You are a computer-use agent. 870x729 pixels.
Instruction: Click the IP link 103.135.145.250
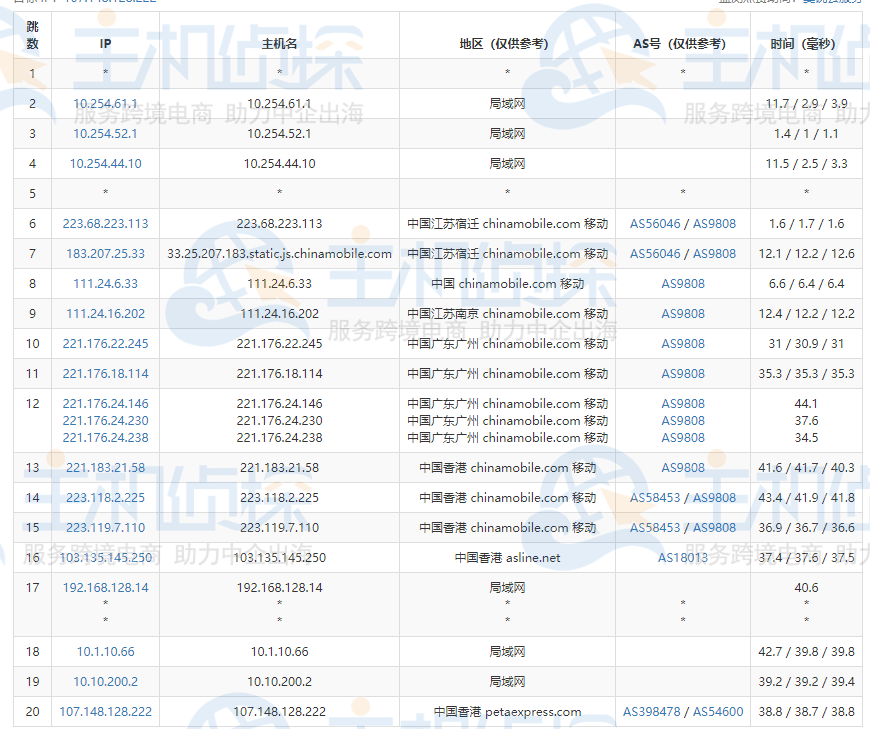click(x=105, y=557)
